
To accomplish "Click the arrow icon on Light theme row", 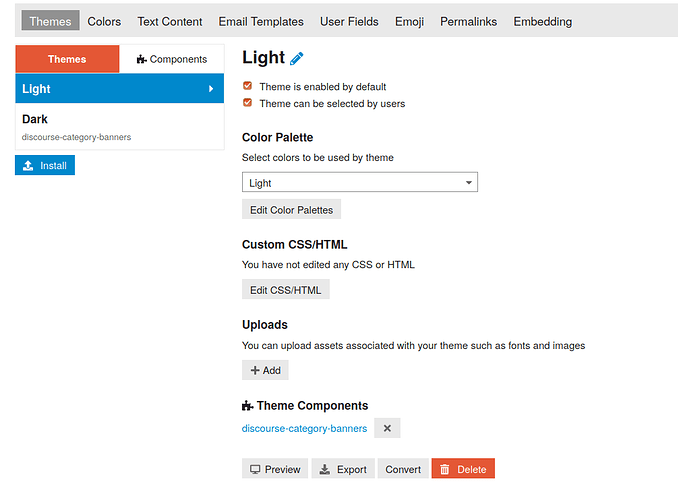I will 211,89.
